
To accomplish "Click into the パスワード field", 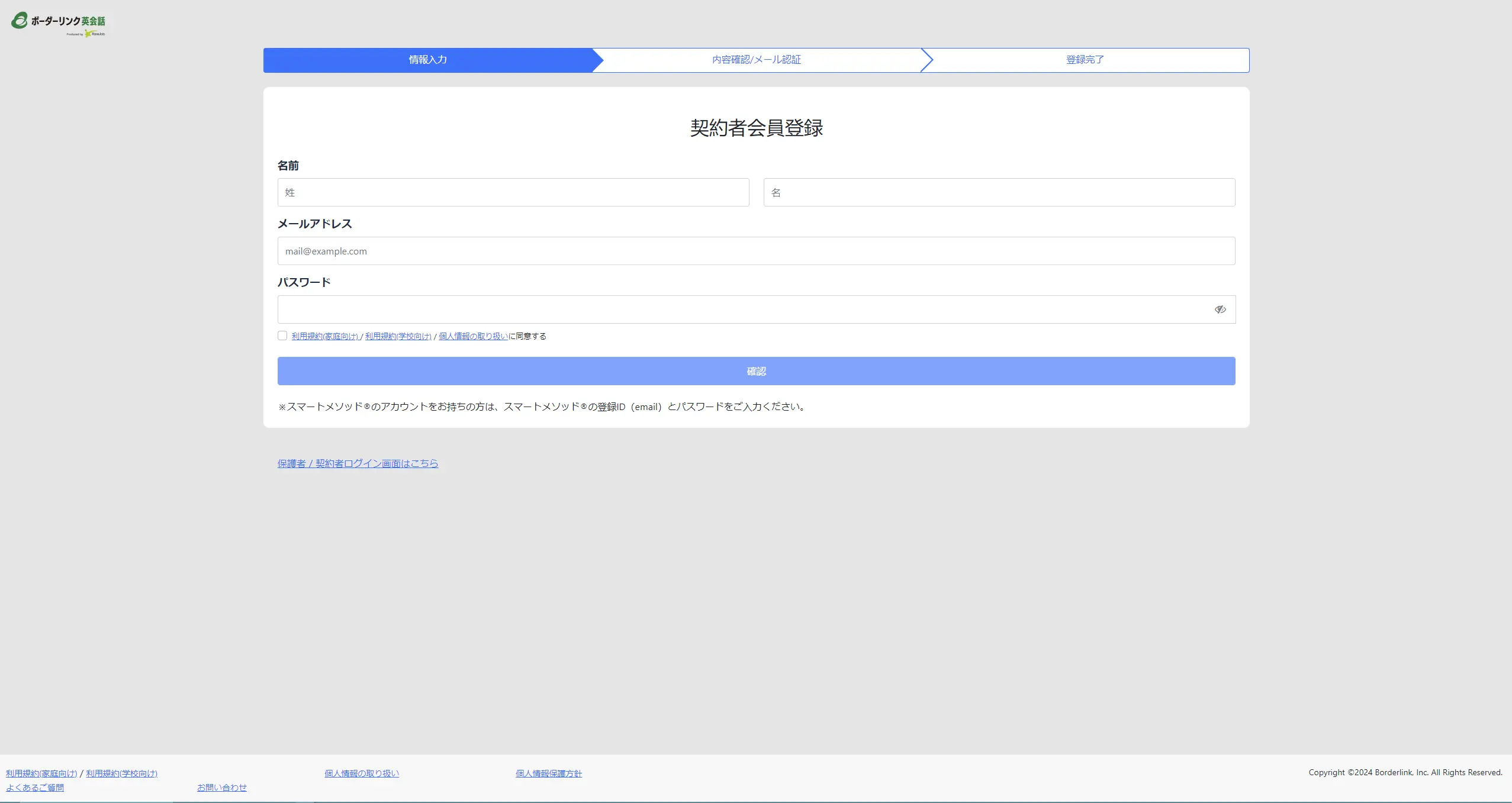I will tap(740, 309).
